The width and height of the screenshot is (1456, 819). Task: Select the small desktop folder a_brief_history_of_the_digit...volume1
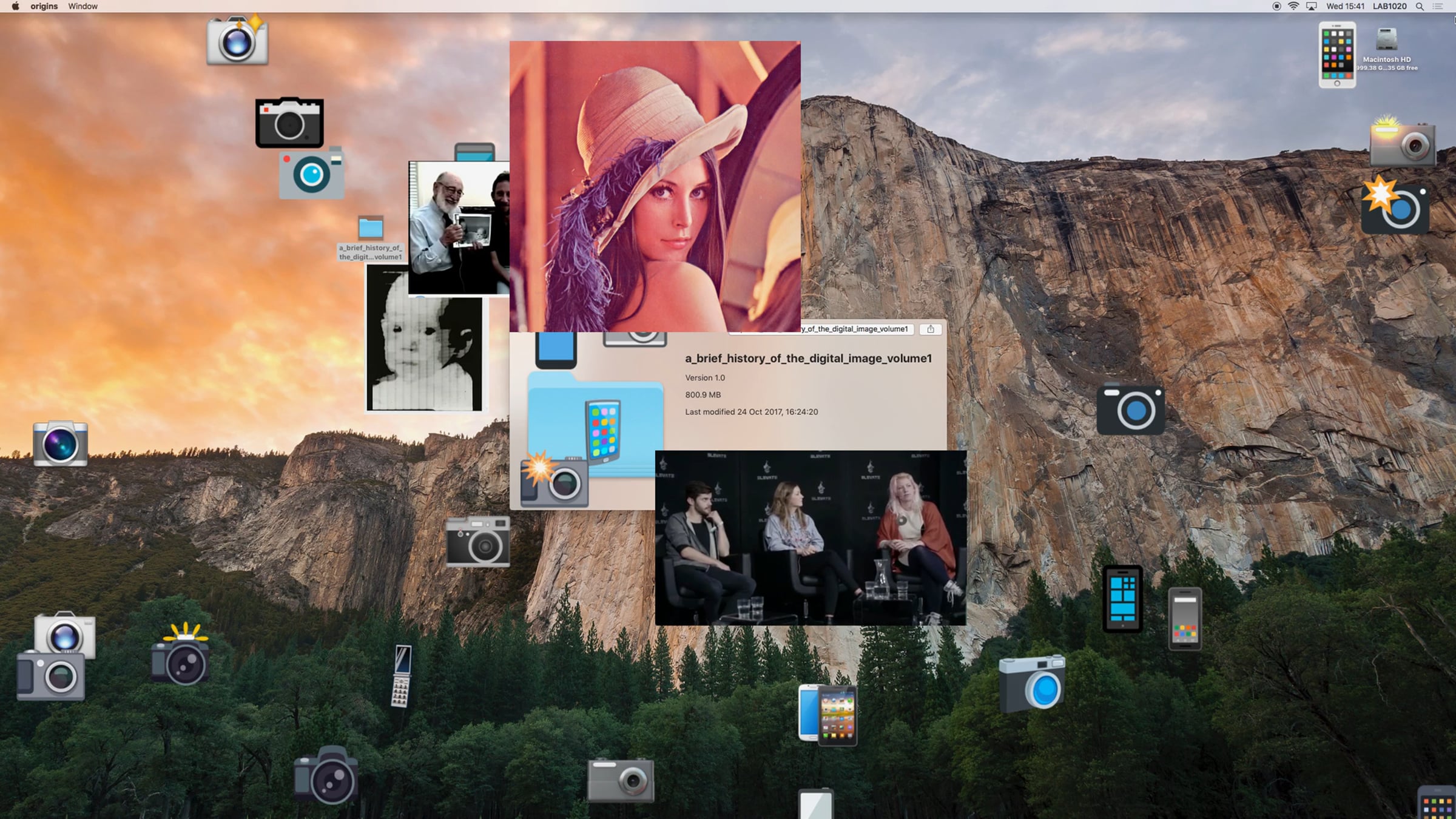click(371, 228)
